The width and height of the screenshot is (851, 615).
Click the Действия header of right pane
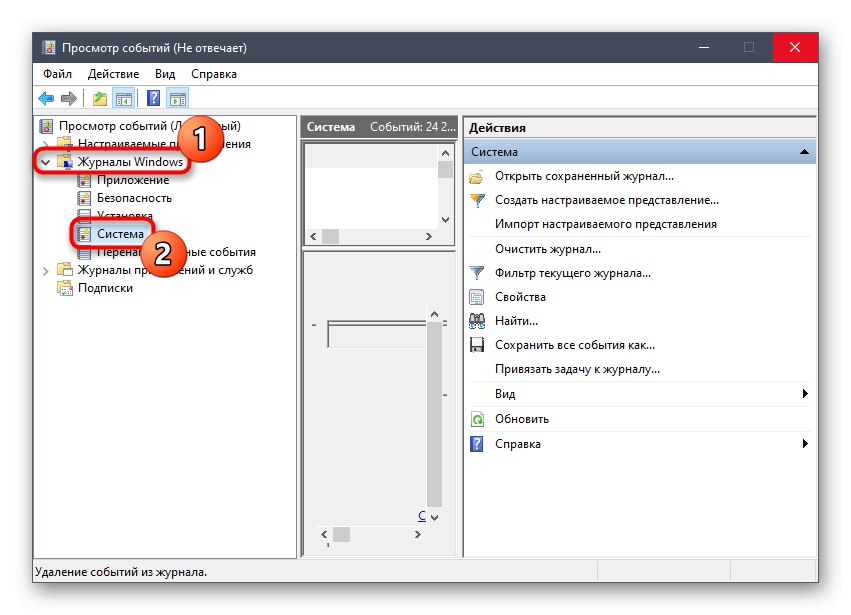coord(497,128)
